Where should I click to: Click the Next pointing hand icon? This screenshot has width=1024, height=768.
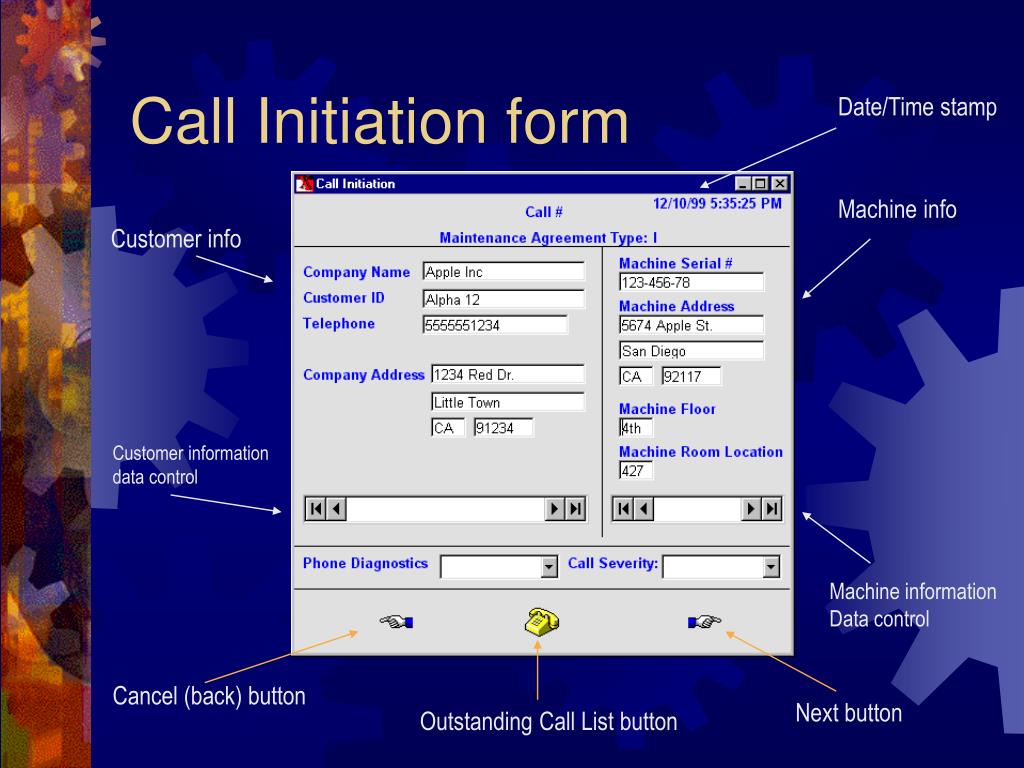click(x=704, y=621)
